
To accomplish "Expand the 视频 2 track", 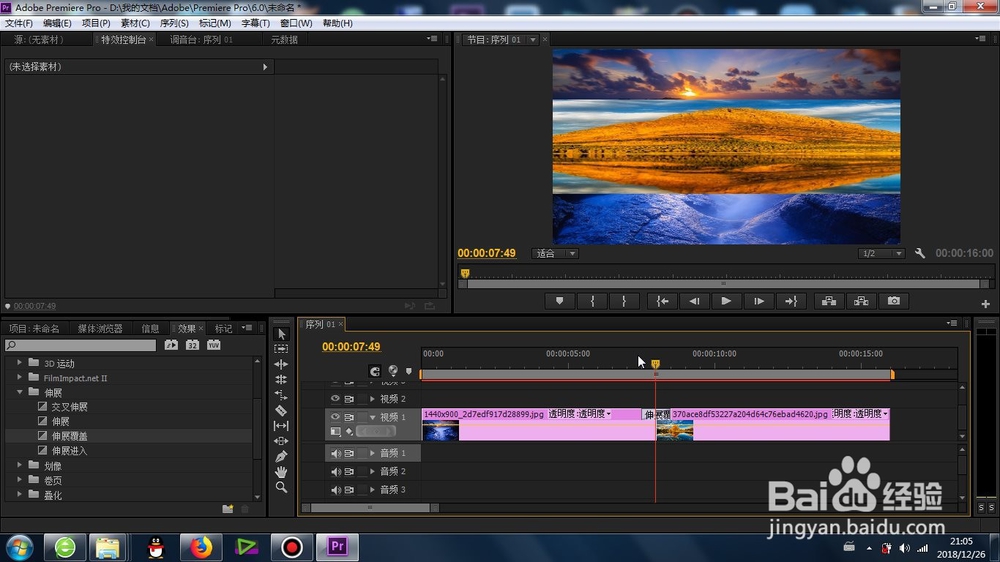I will point(372,399).
